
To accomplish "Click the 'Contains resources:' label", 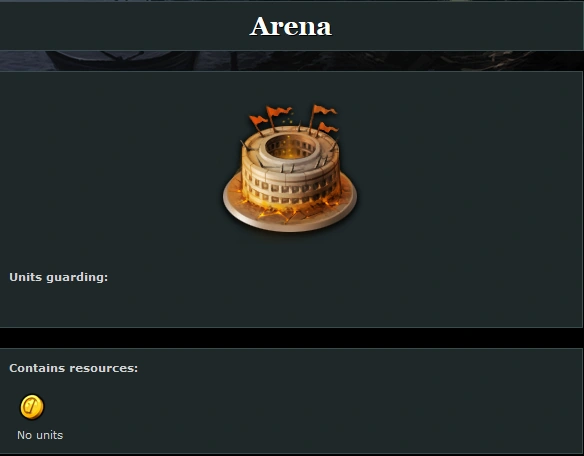I will click(73, 368).
